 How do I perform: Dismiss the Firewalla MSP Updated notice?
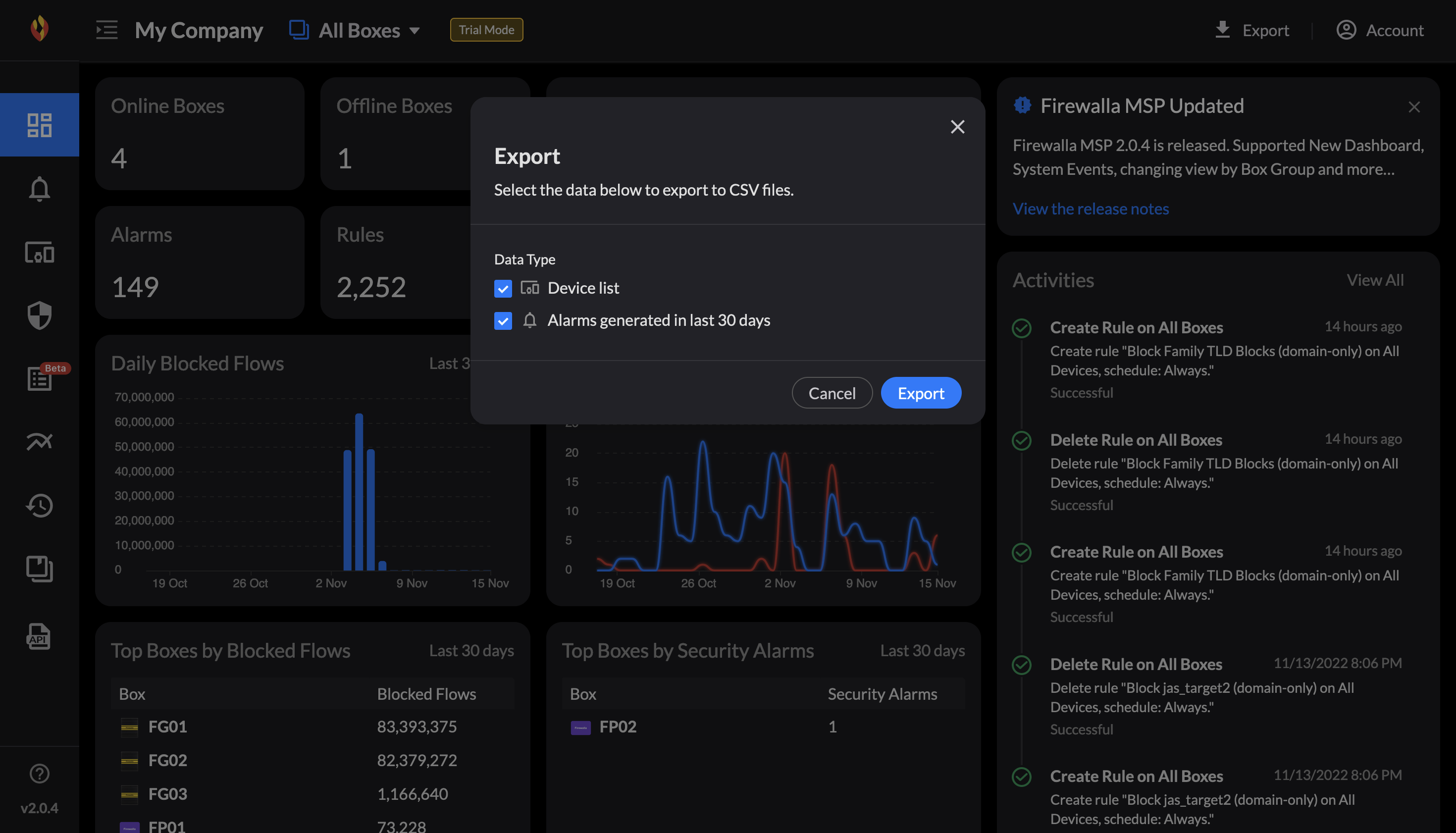pos(1414,107)
